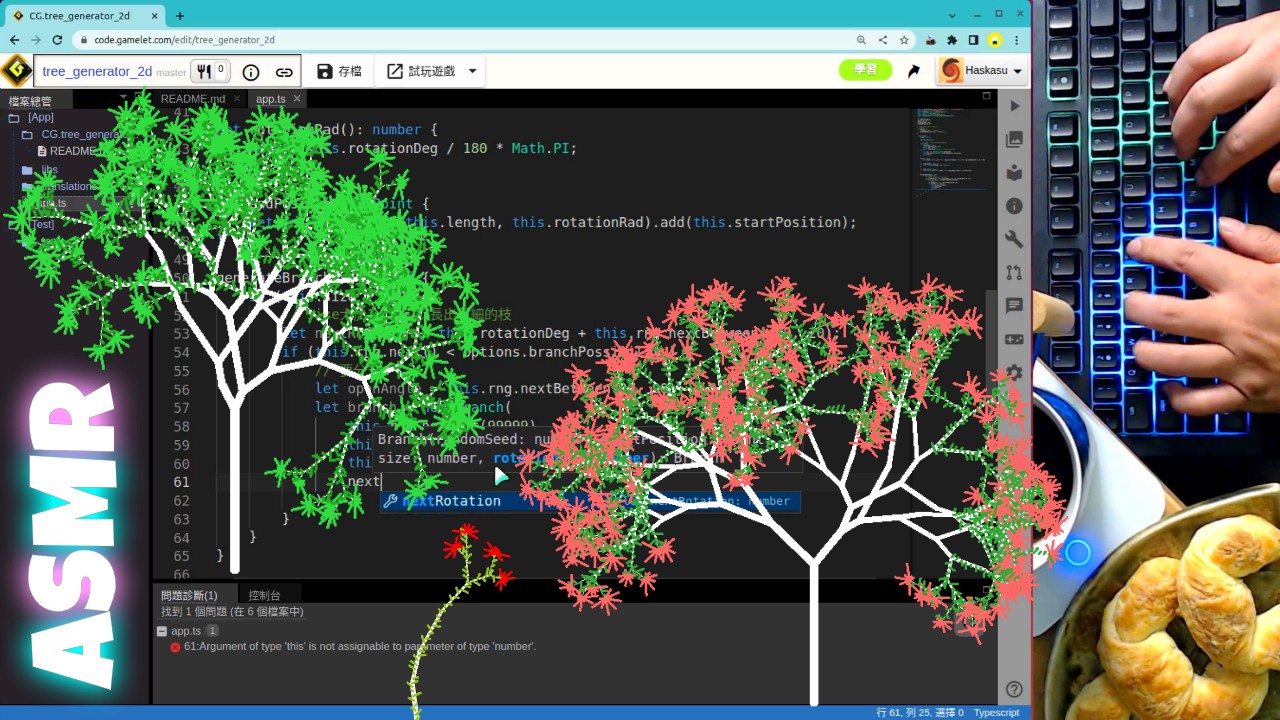Select the nextRotation autocomplete suggestion
The width and height of the screenshot is (1280, 720).
point(451,501)
